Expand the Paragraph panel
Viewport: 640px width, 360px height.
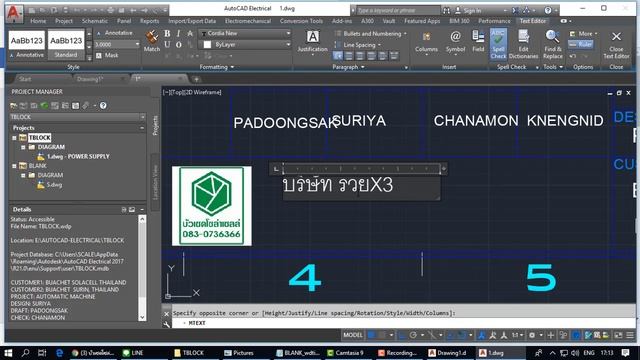click(348, 67)
